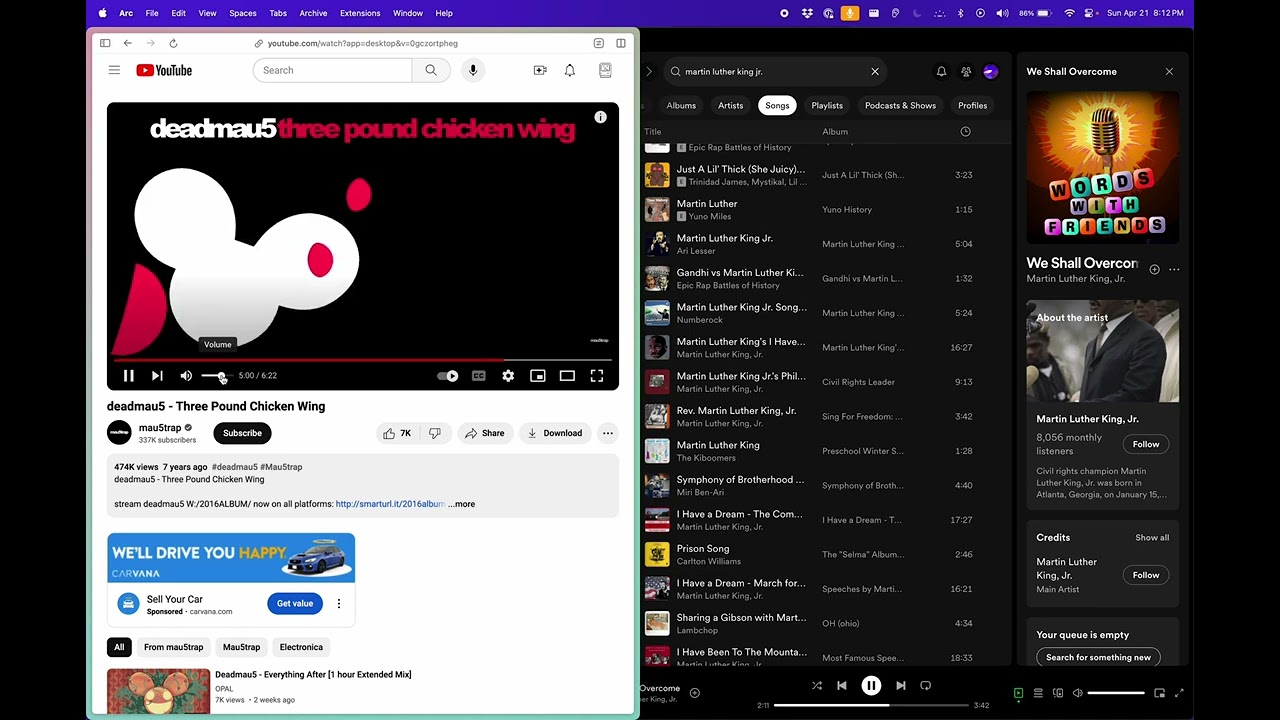Open Spotify notifications bell
Viewport: 1280px width, 720px height.
pyautogui.click(x=941, y=72)
